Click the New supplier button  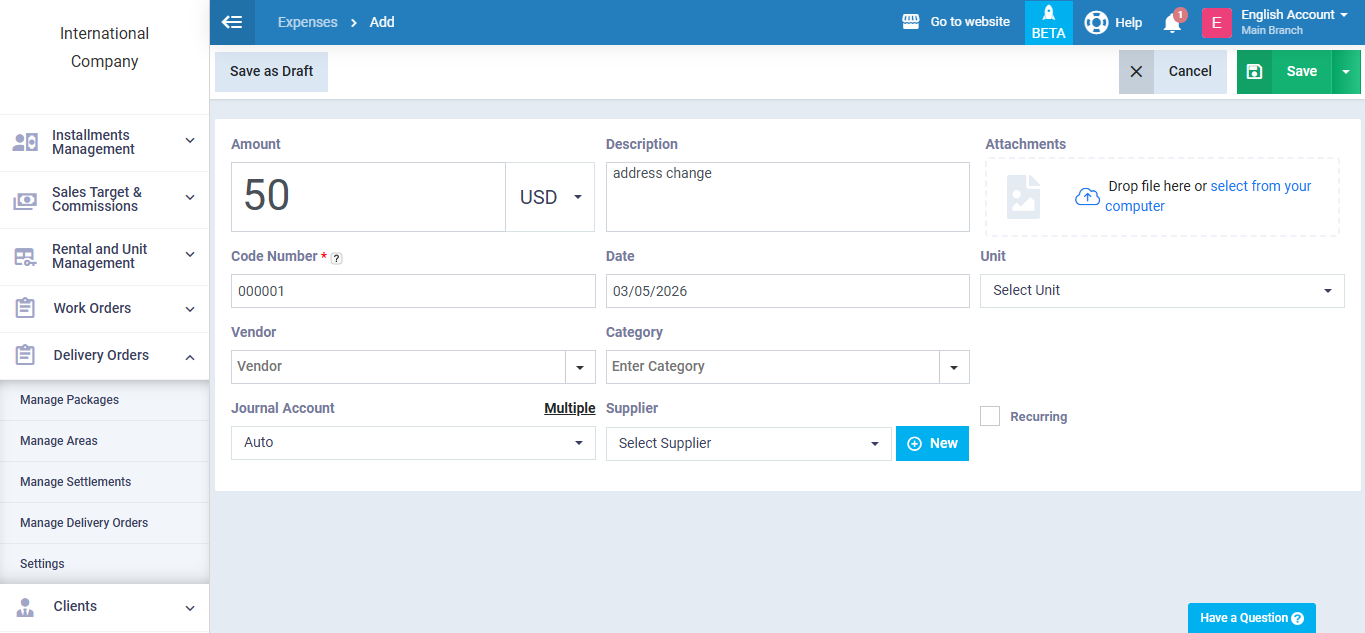coord(932,444)
